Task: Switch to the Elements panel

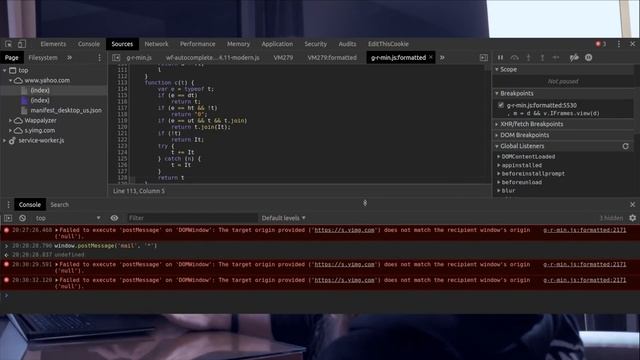Action: pyautogui.click(x=53, y=44)
